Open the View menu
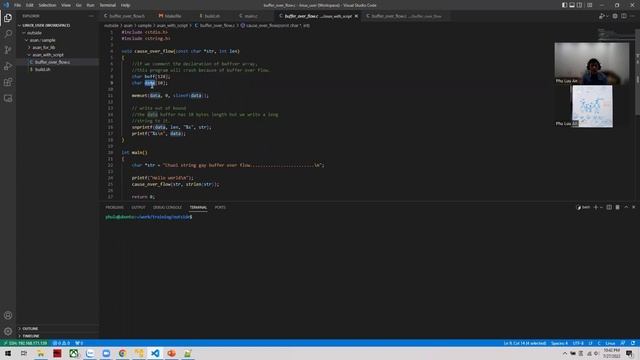 click(x=66, y=5)
